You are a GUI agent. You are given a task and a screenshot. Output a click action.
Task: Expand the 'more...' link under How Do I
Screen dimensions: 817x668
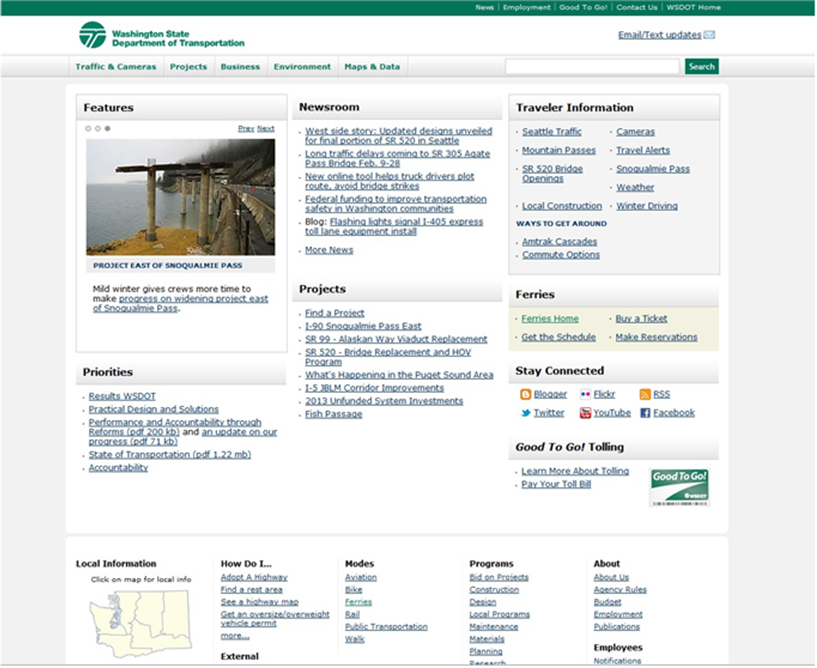(235, 635)
